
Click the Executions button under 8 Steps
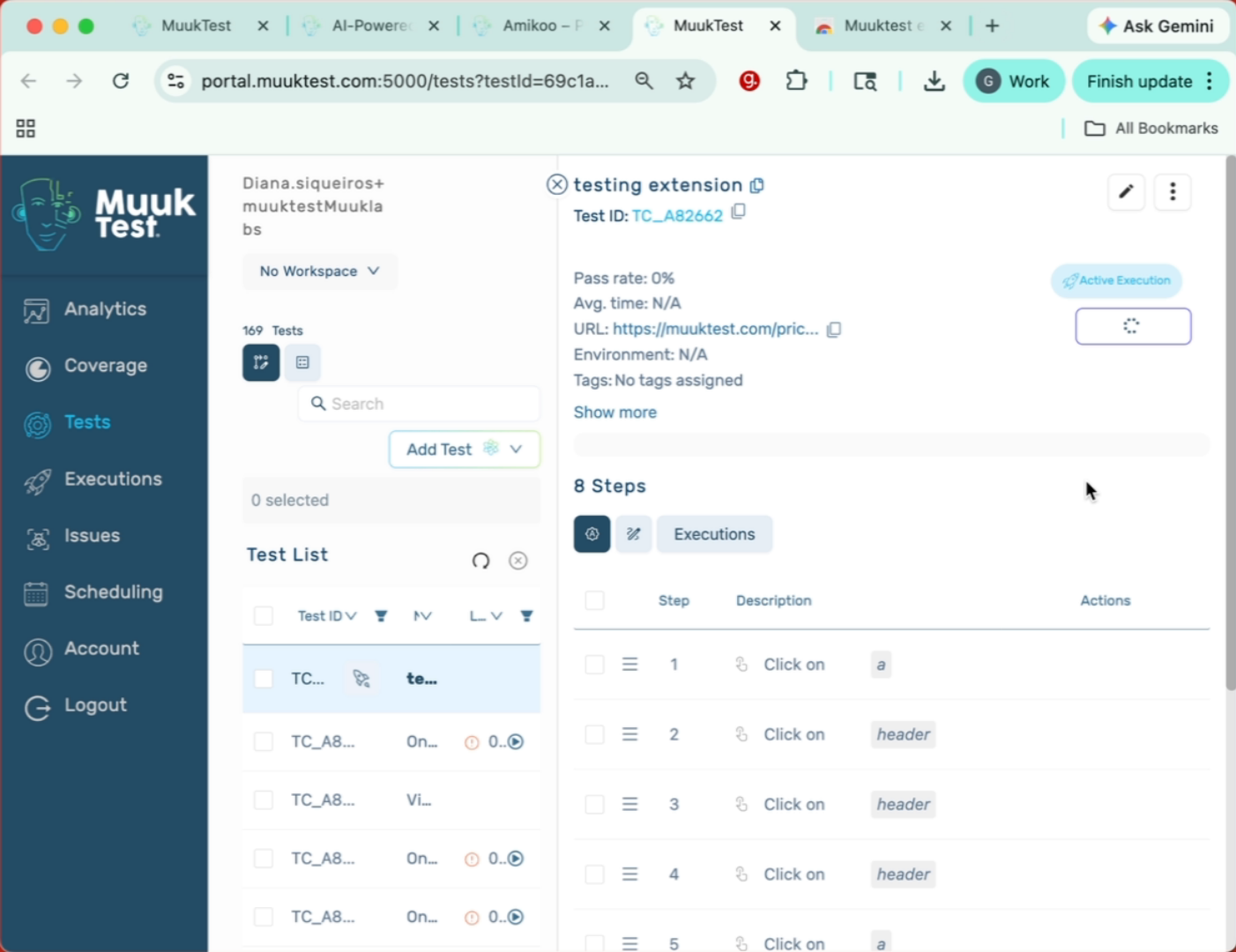714,534
